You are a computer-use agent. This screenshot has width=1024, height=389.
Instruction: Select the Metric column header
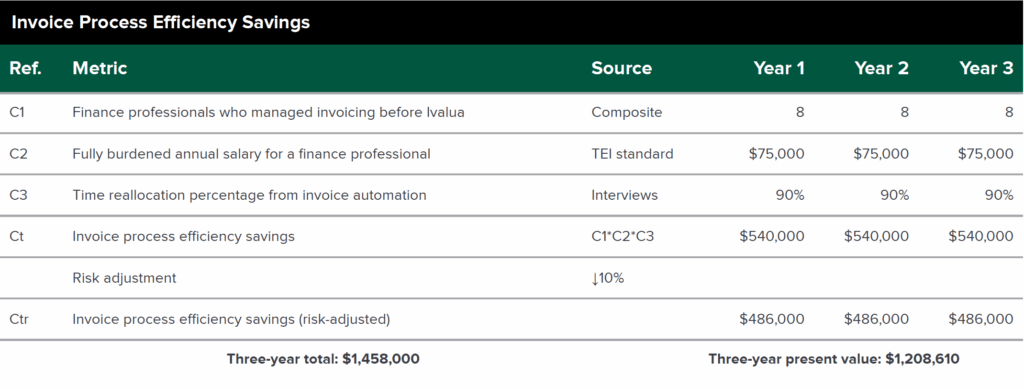[100, 68]
